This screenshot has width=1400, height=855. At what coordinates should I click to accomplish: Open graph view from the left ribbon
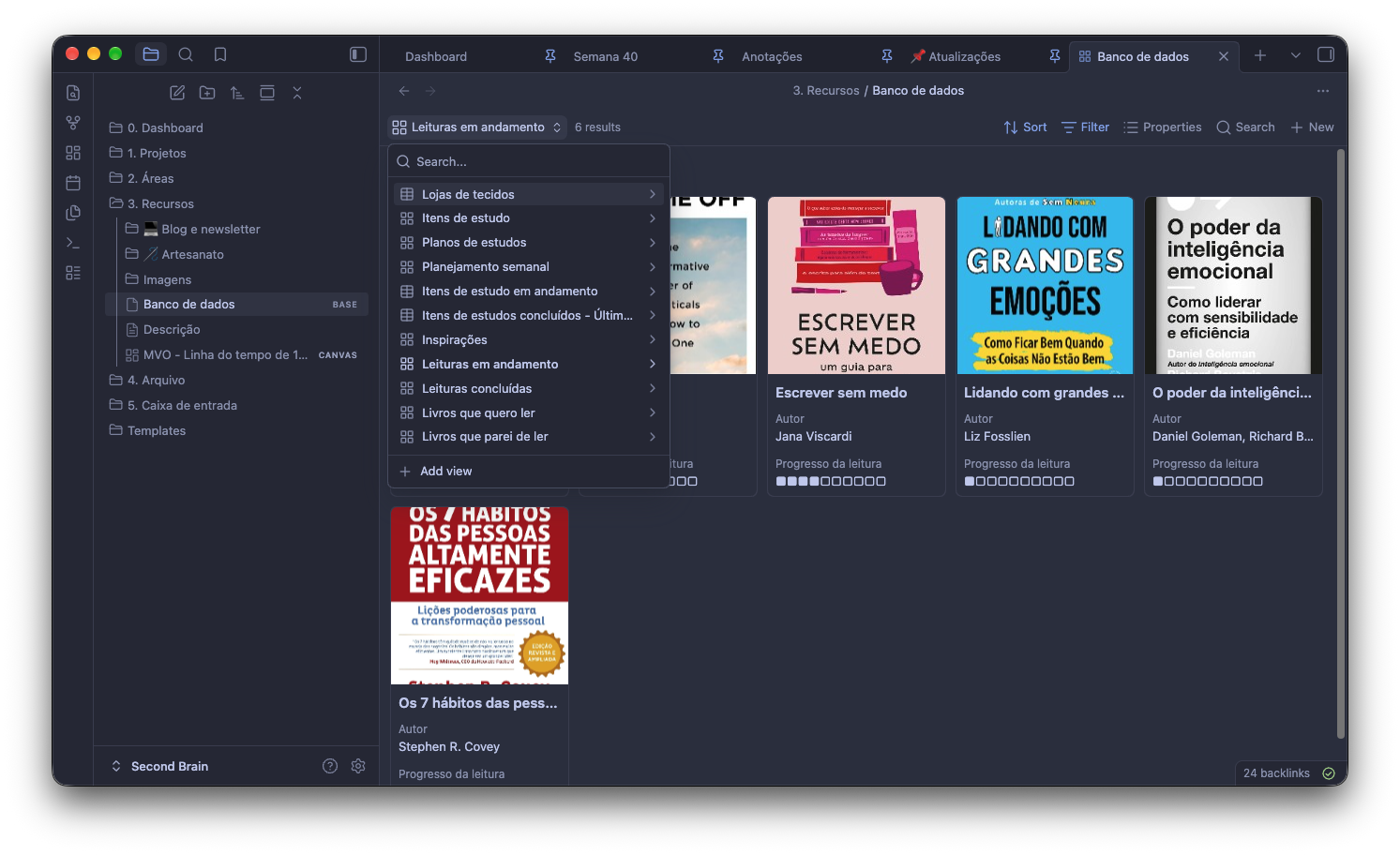73,123
